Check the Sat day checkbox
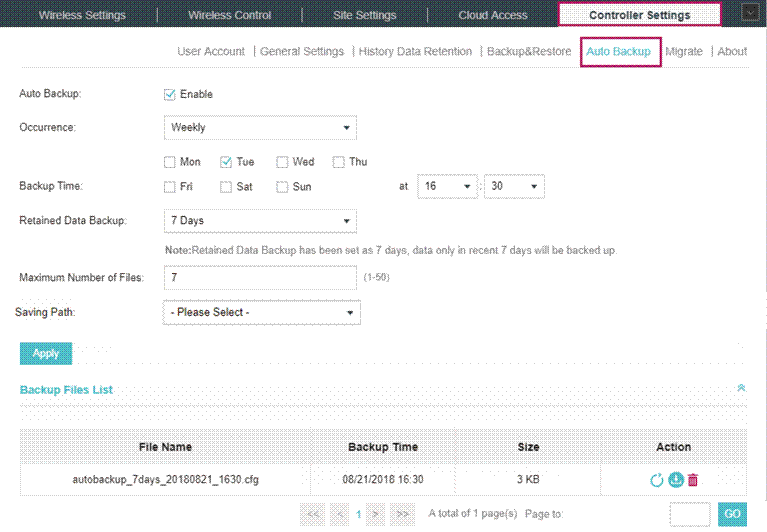 click(x=226, y=187)
